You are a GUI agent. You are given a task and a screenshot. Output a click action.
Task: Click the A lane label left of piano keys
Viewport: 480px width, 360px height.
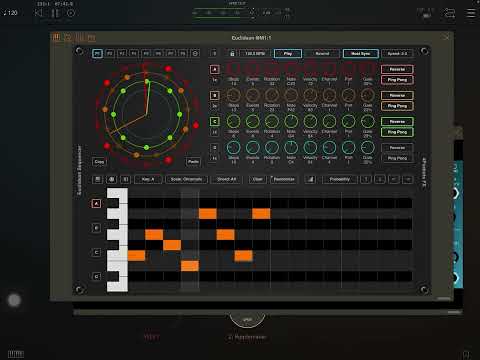point(96,203)
